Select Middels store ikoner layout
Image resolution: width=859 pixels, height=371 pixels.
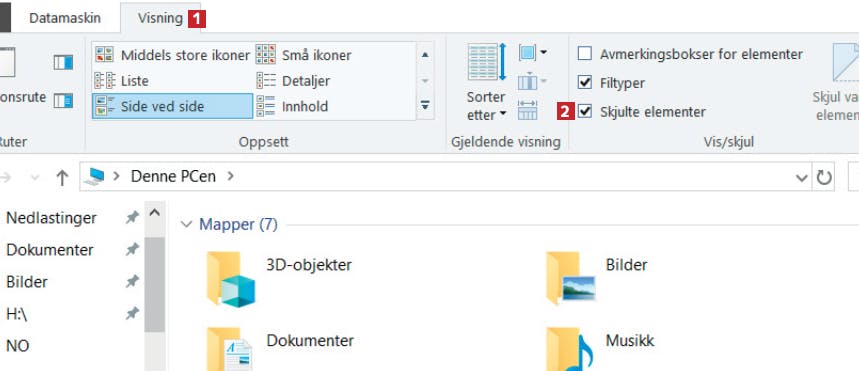click(172, 55)
